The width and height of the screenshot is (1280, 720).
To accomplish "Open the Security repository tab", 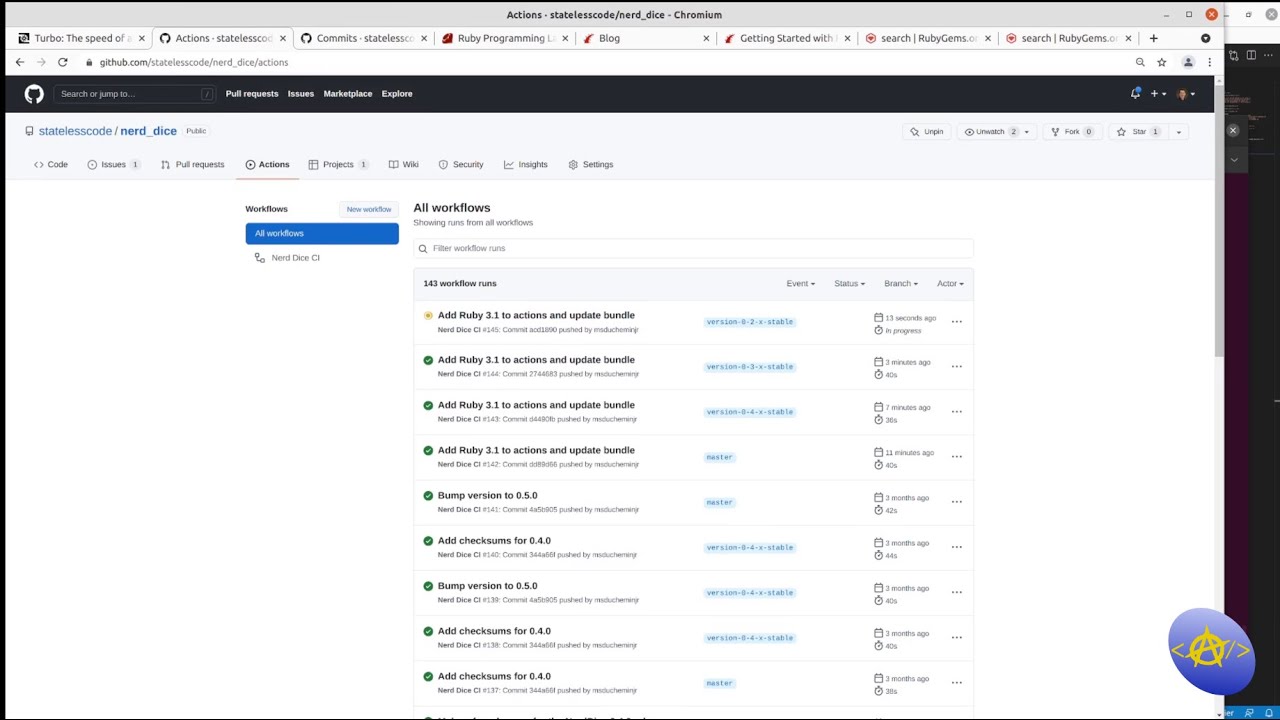I will pyautogui.click(x=461, y=164).
